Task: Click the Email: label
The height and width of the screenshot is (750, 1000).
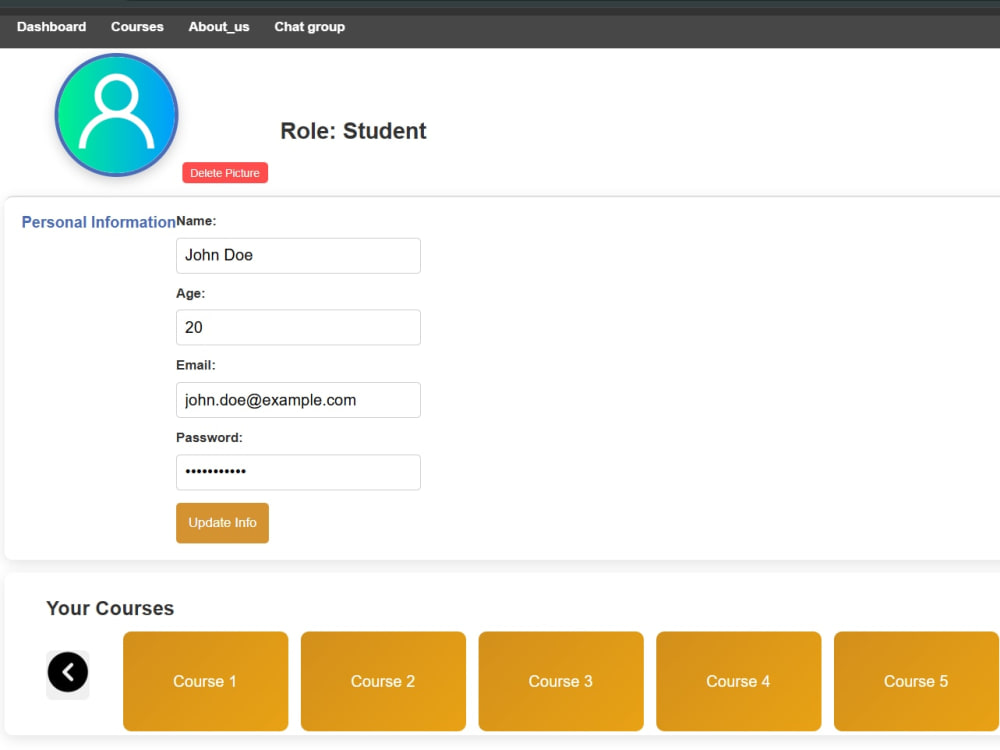Action: (x=196, y=365)
